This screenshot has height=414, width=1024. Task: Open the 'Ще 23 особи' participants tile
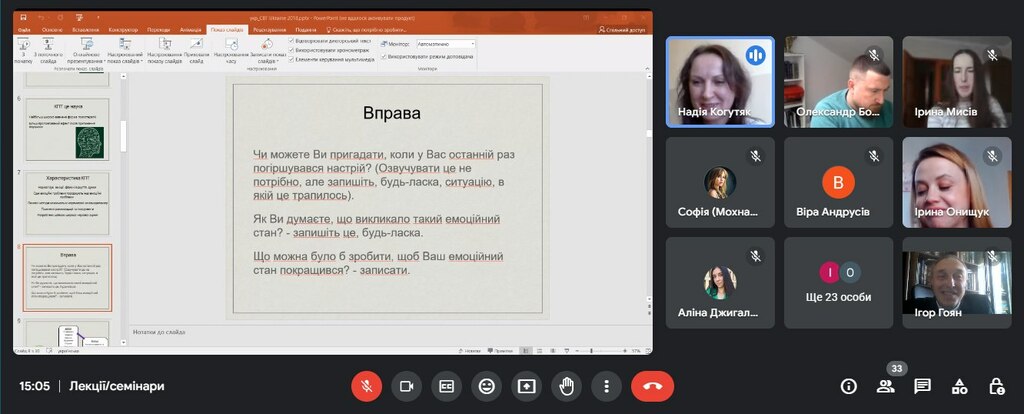838,283
